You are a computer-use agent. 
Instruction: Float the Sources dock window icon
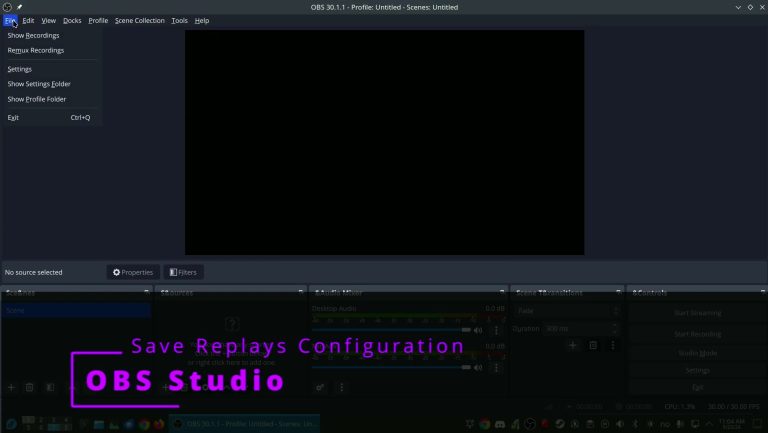(301, 292)
